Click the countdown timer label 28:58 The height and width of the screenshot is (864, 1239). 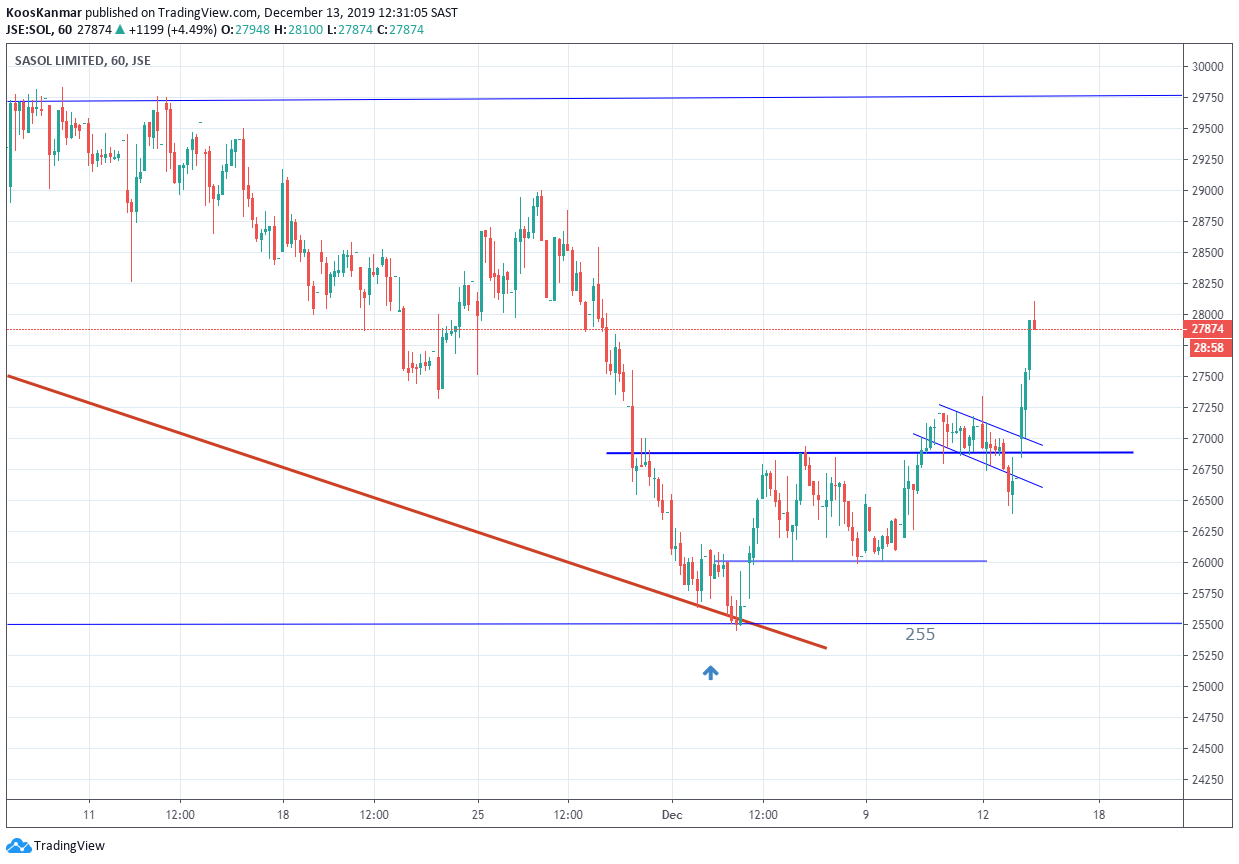coord(1210,348)
